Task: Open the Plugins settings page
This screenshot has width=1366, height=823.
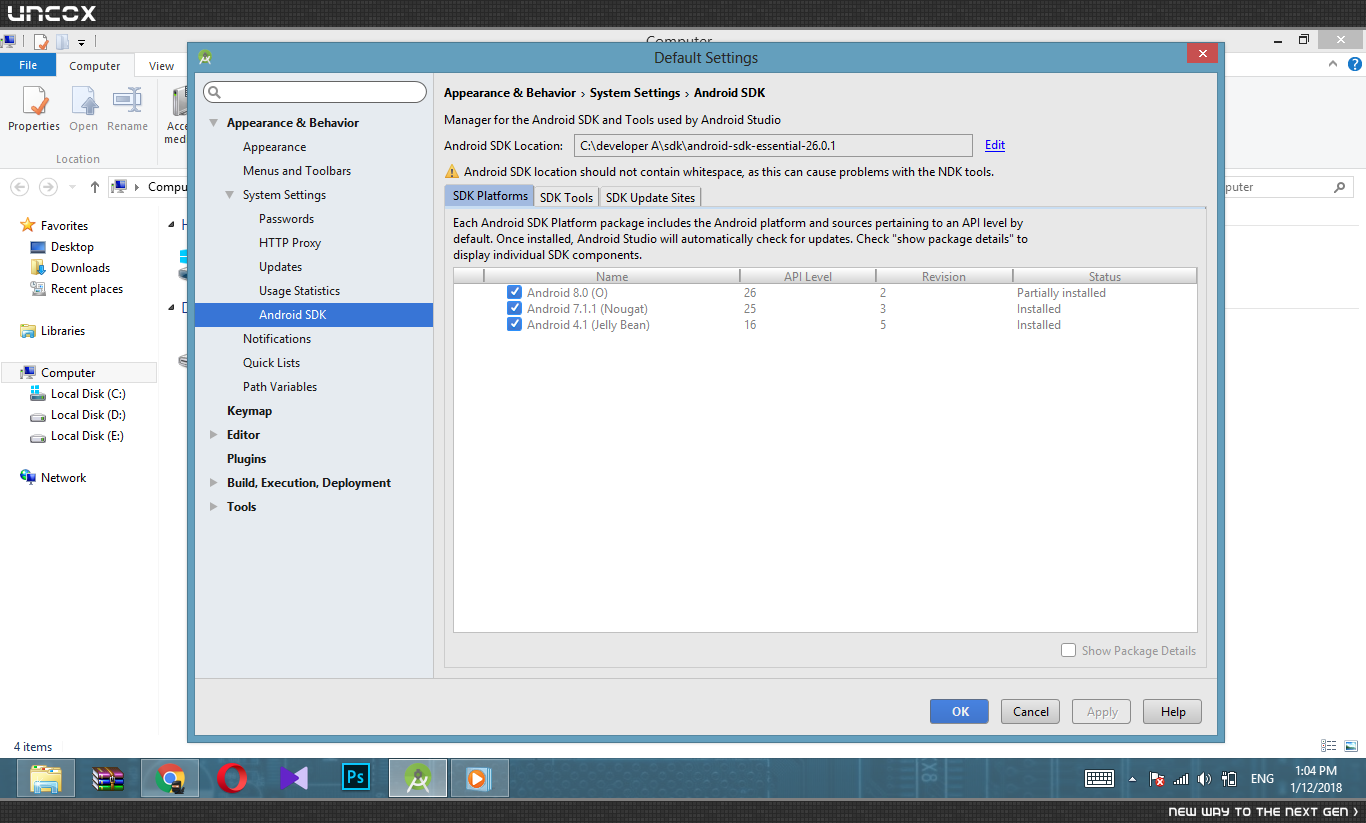Action: (247, 459)
